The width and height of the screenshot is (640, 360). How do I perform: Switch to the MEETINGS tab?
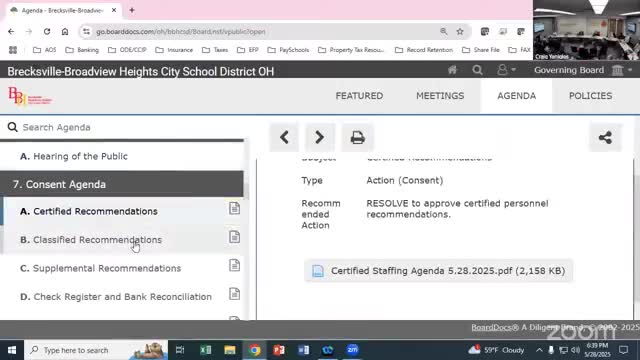tap(440, 96)
